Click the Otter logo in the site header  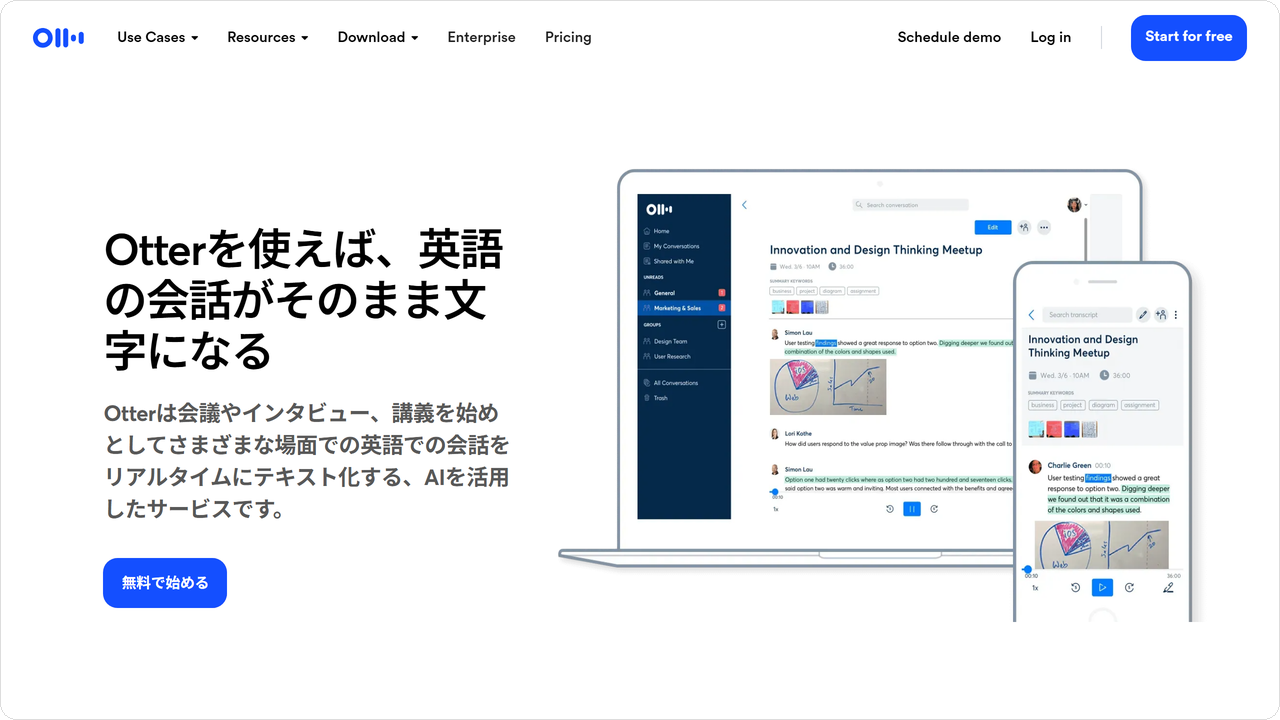tap(58, 38)
